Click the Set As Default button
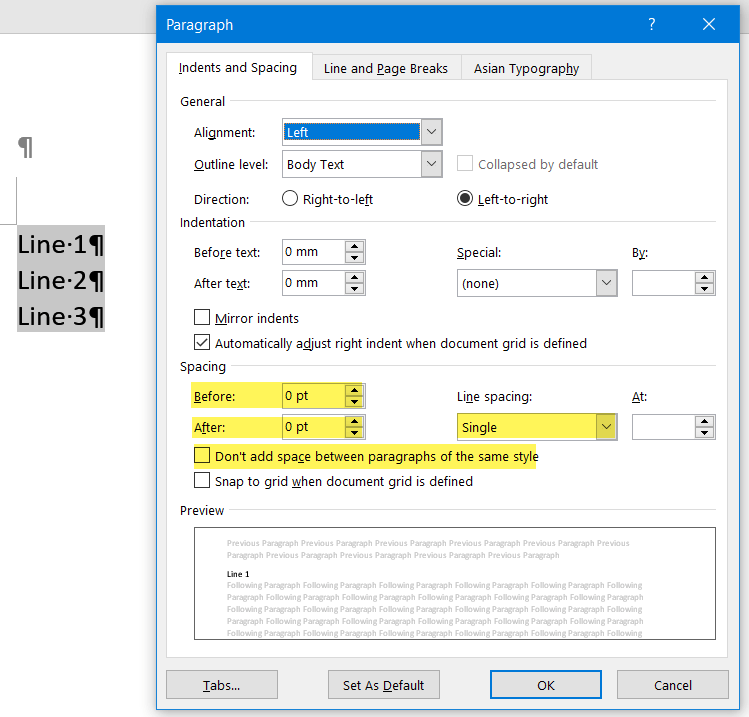749x717 pixels. pyautogui.click(x=384, y=685)
